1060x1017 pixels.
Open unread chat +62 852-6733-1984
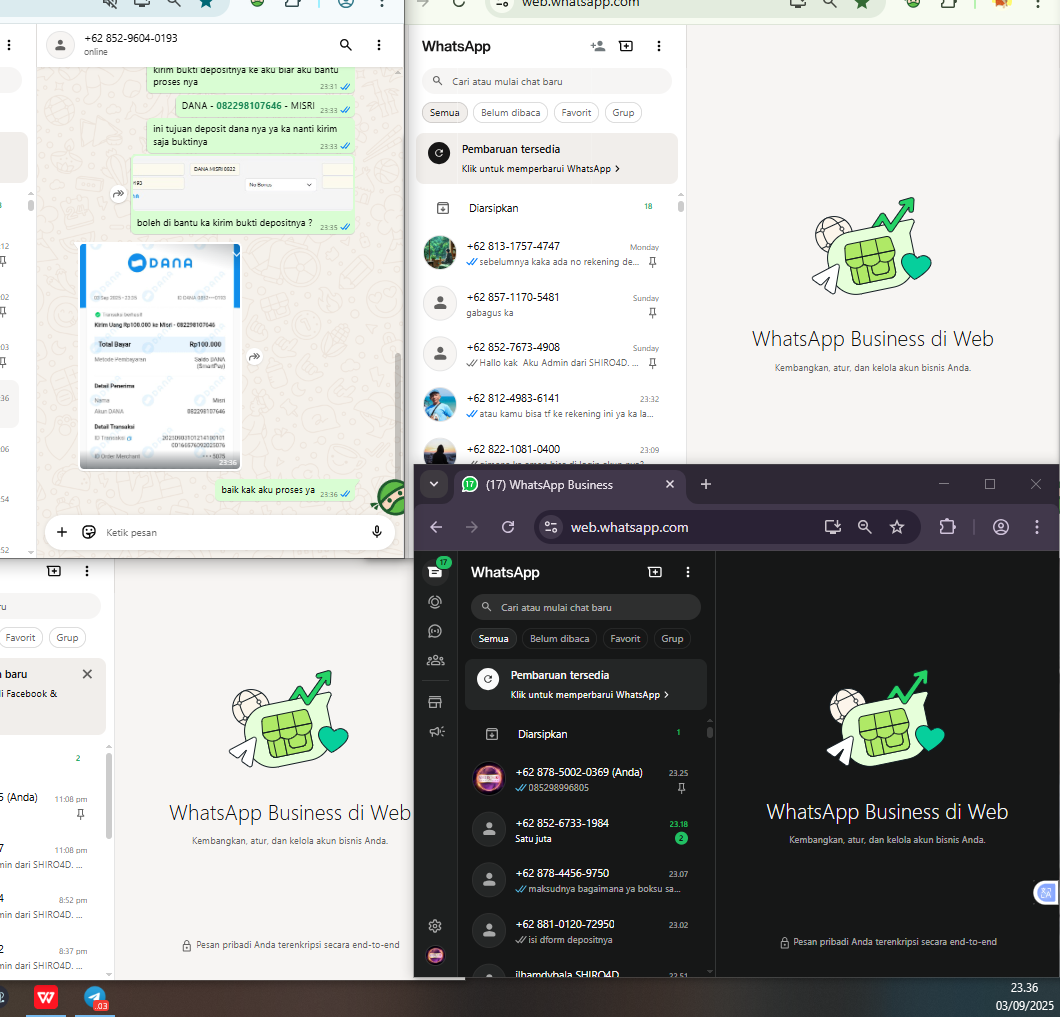click(x=585, y=830)
